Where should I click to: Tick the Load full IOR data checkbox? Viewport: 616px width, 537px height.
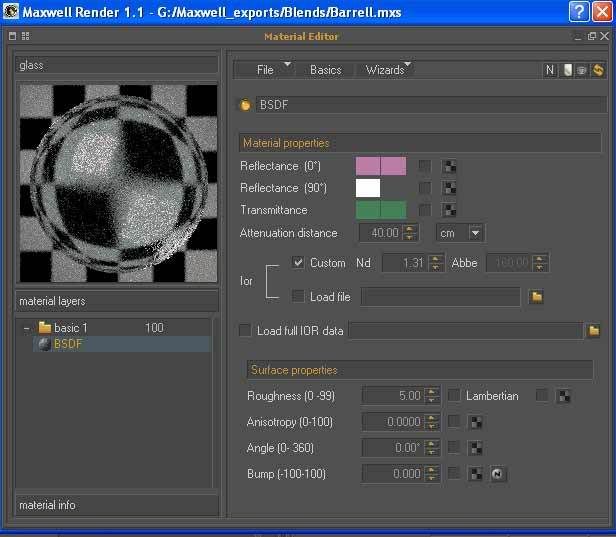point(246,331)
